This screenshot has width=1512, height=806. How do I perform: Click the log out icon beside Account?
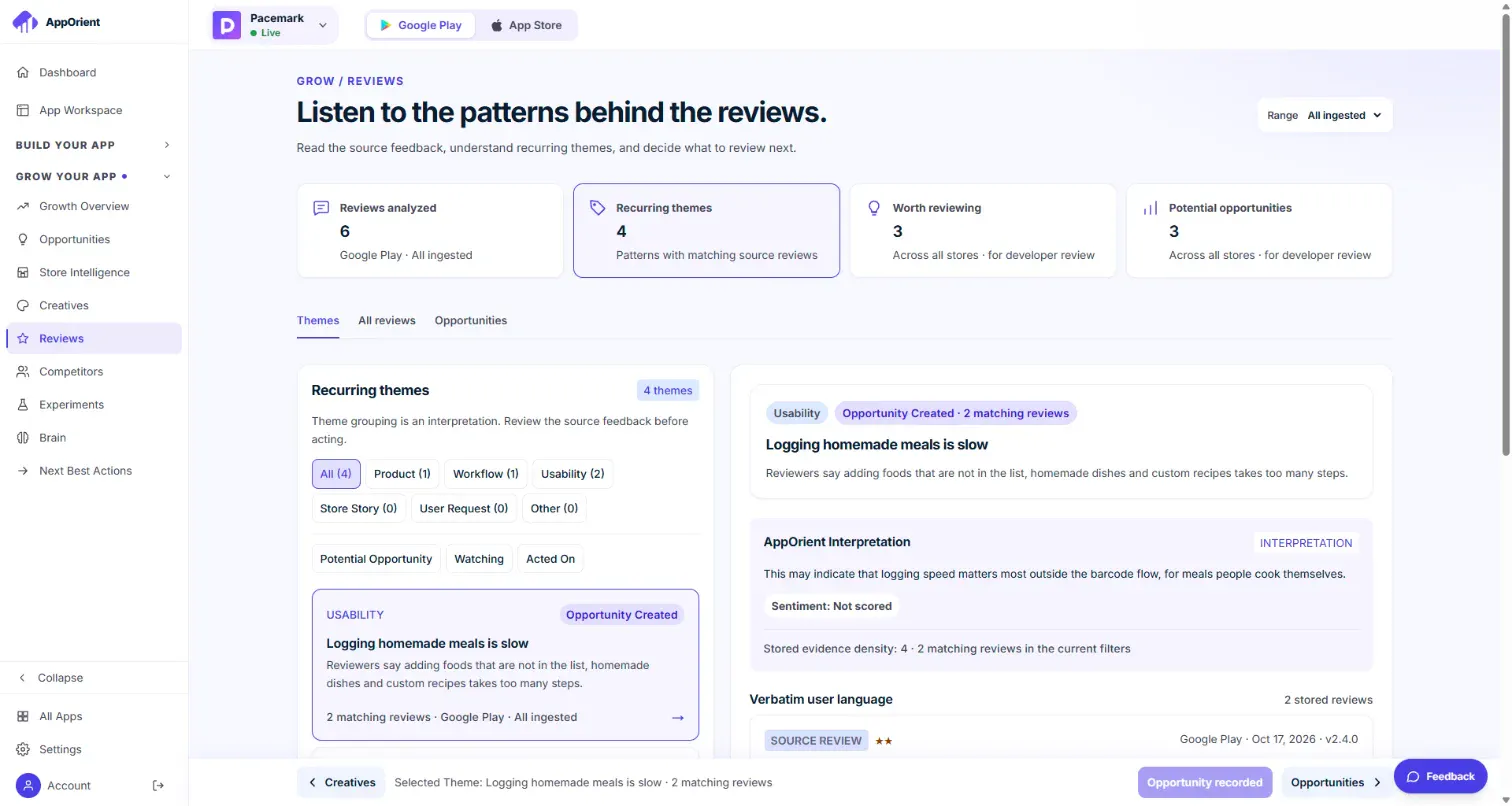pos(158,785)
